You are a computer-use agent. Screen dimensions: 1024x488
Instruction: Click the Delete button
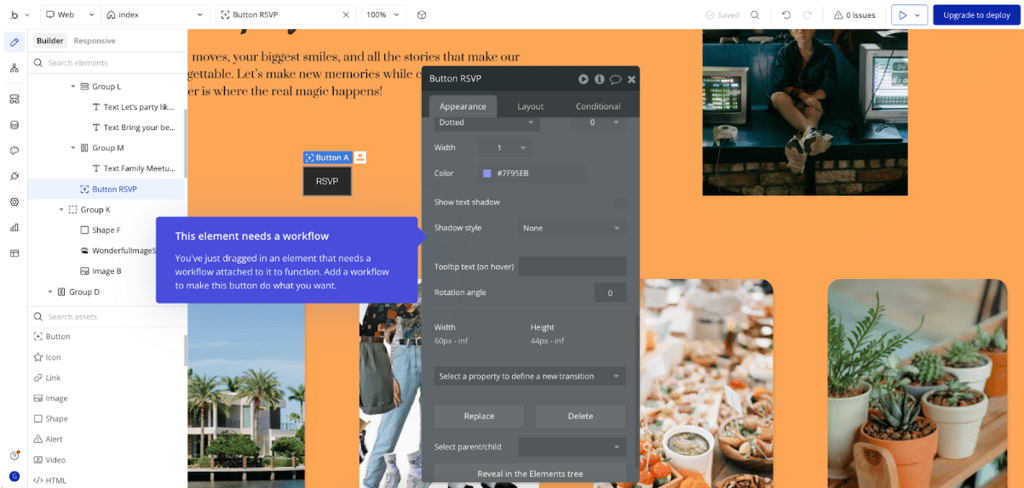click(581, 416)
